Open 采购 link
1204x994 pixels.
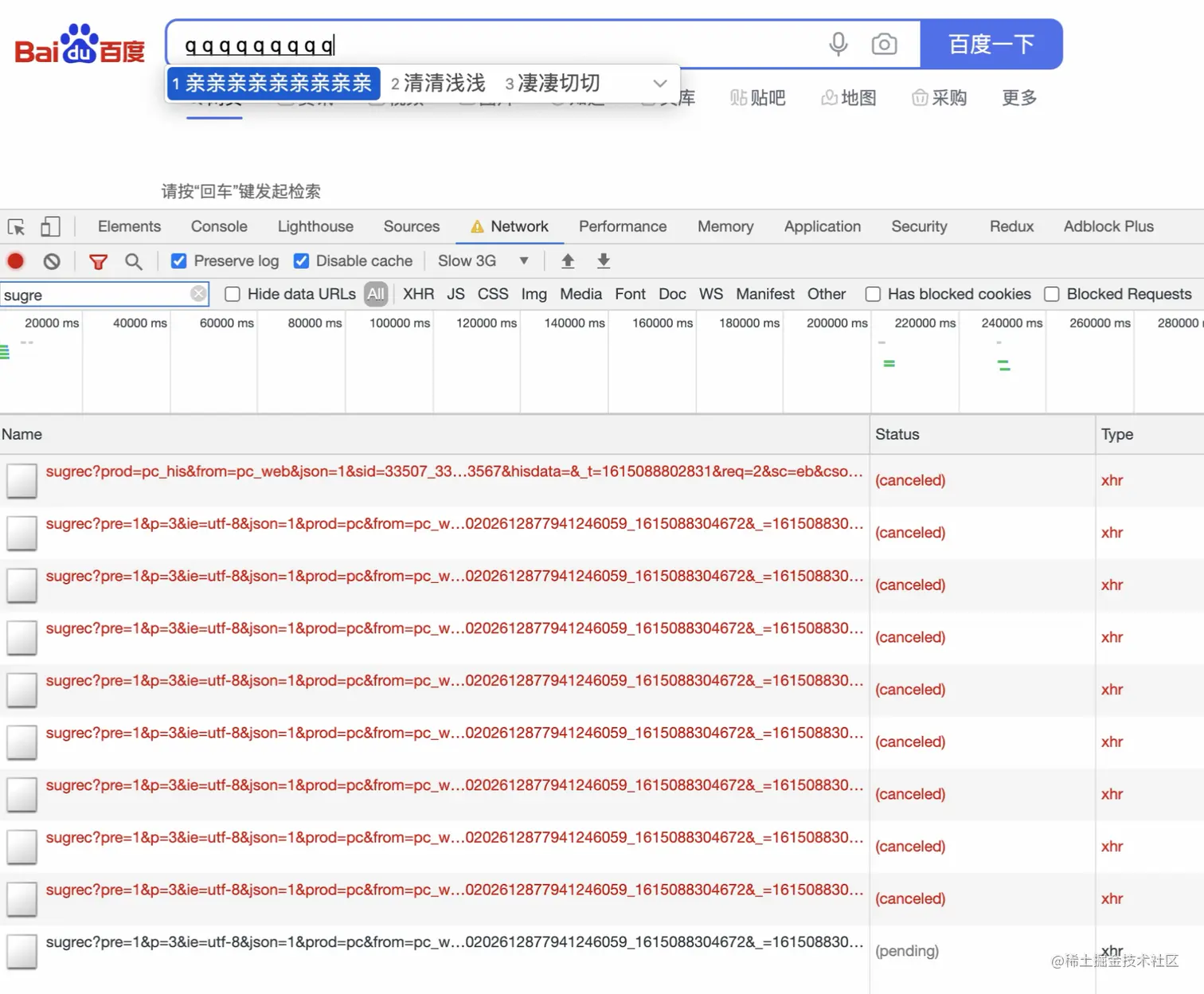[940, 97]
